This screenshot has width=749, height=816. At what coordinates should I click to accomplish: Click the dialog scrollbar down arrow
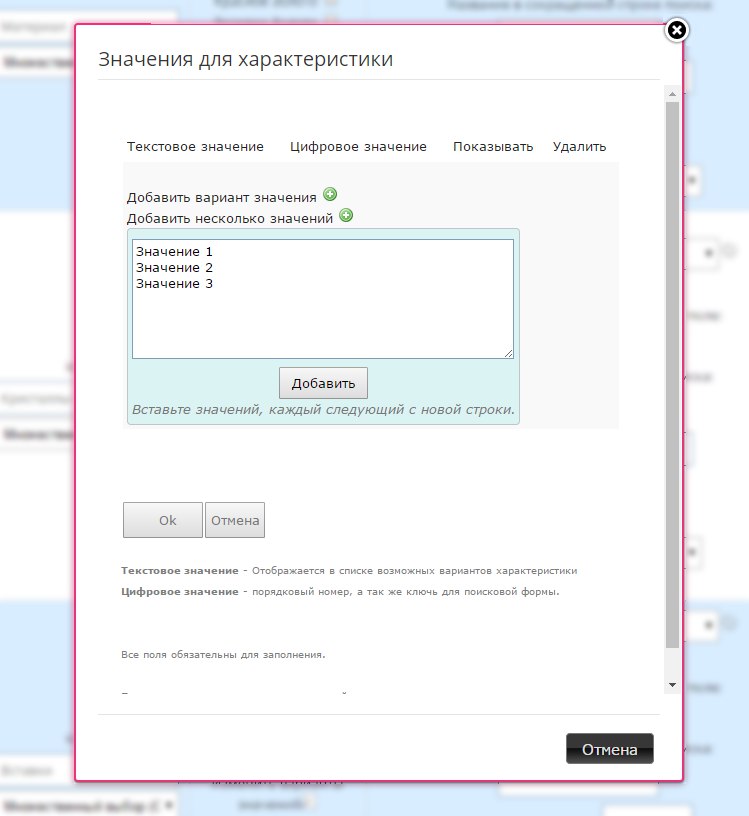click(x=672, y=685)
